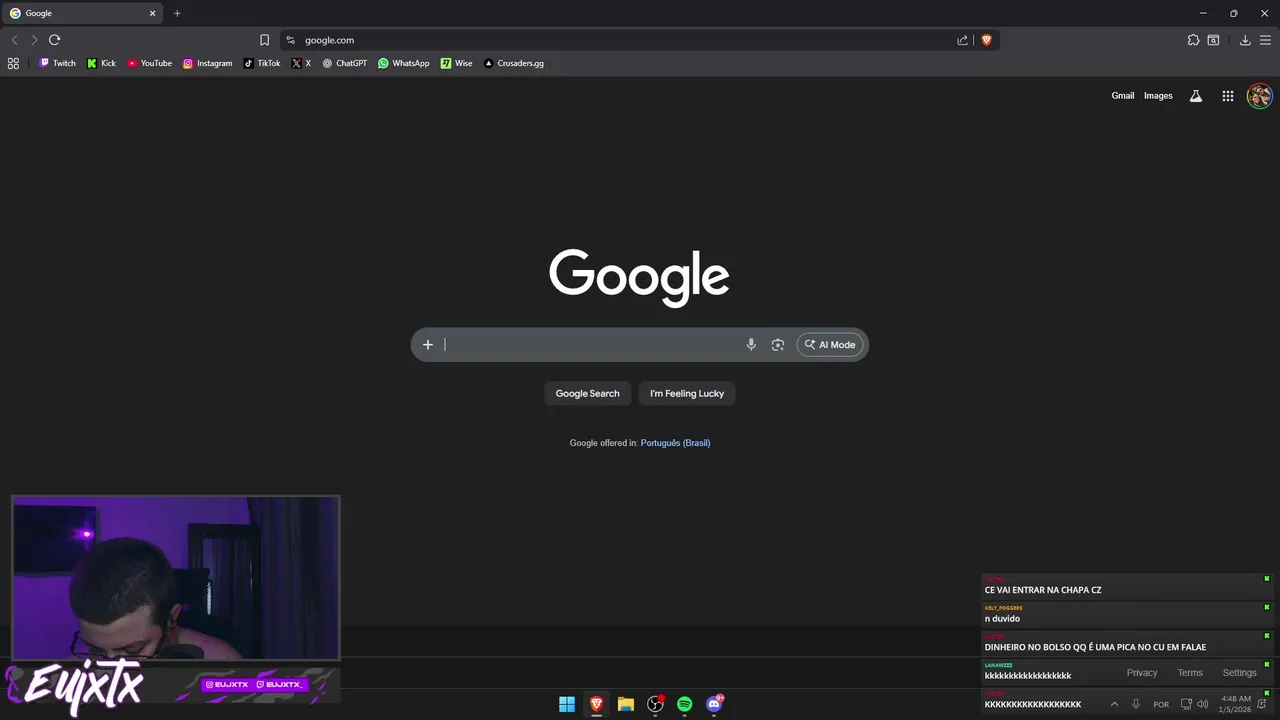Image resolution: width=1280 pixels, height=720 pixels.
Task: Open the Extensions puzzle icon
Action: pos(1193,40)
